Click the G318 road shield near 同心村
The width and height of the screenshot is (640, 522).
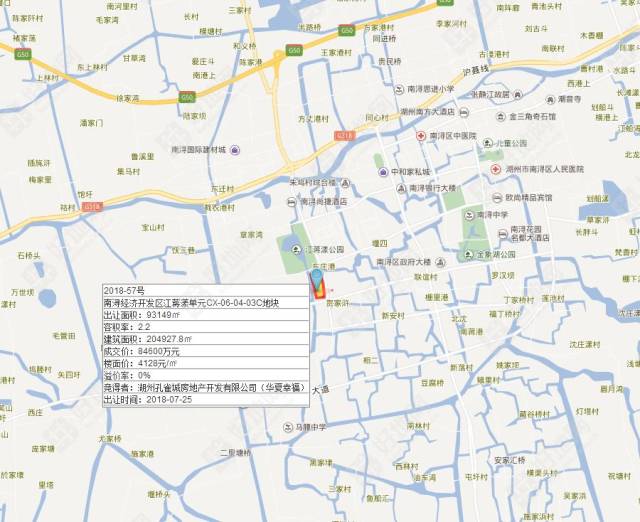pyautogui.click(x=344, y=135)
